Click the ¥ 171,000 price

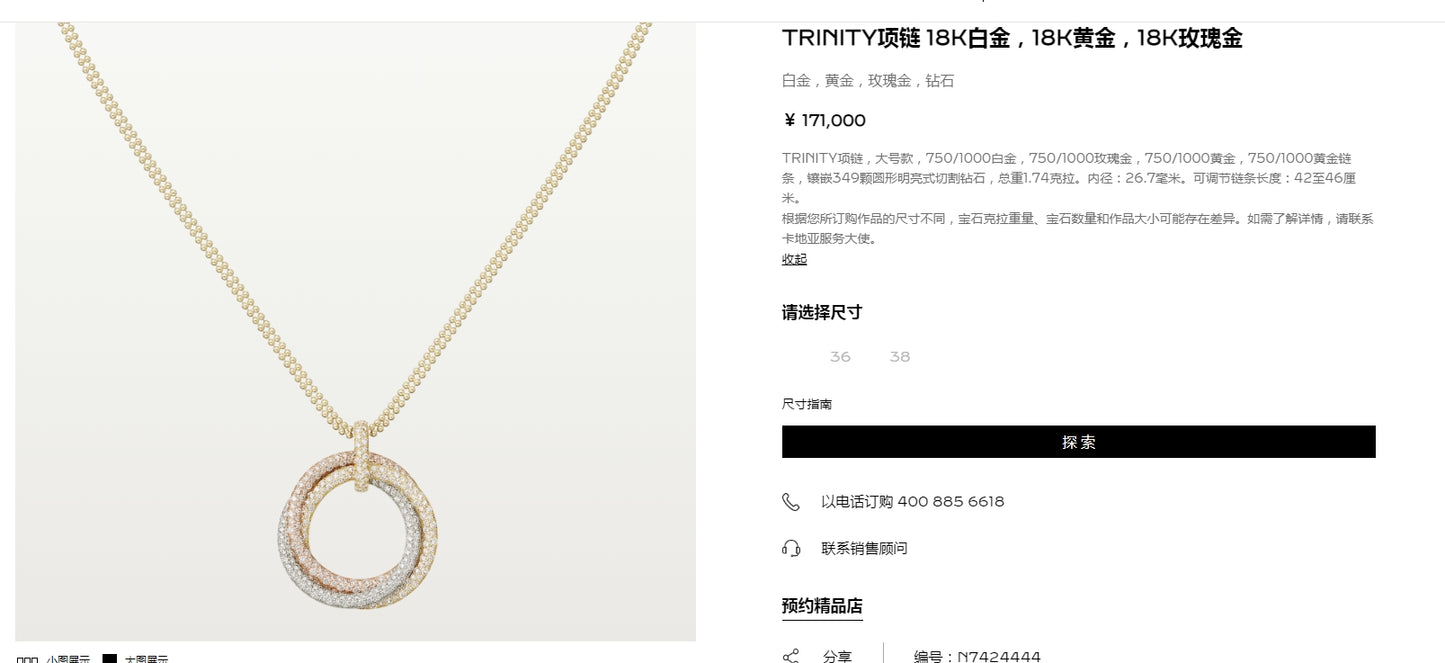[x=824, y=121]
